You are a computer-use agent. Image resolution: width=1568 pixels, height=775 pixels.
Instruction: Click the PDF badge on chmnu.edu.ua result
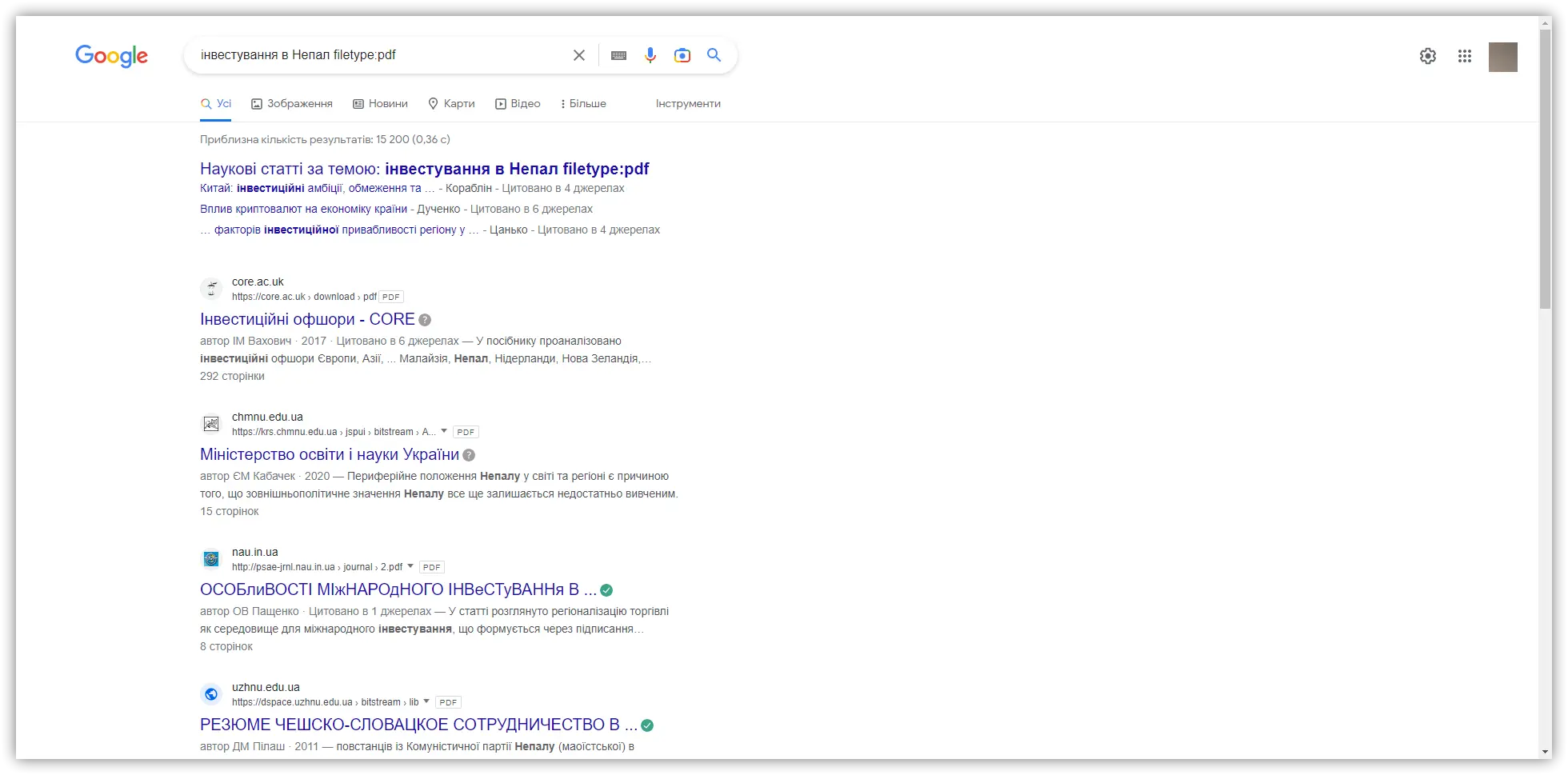(x=466, y=432)
